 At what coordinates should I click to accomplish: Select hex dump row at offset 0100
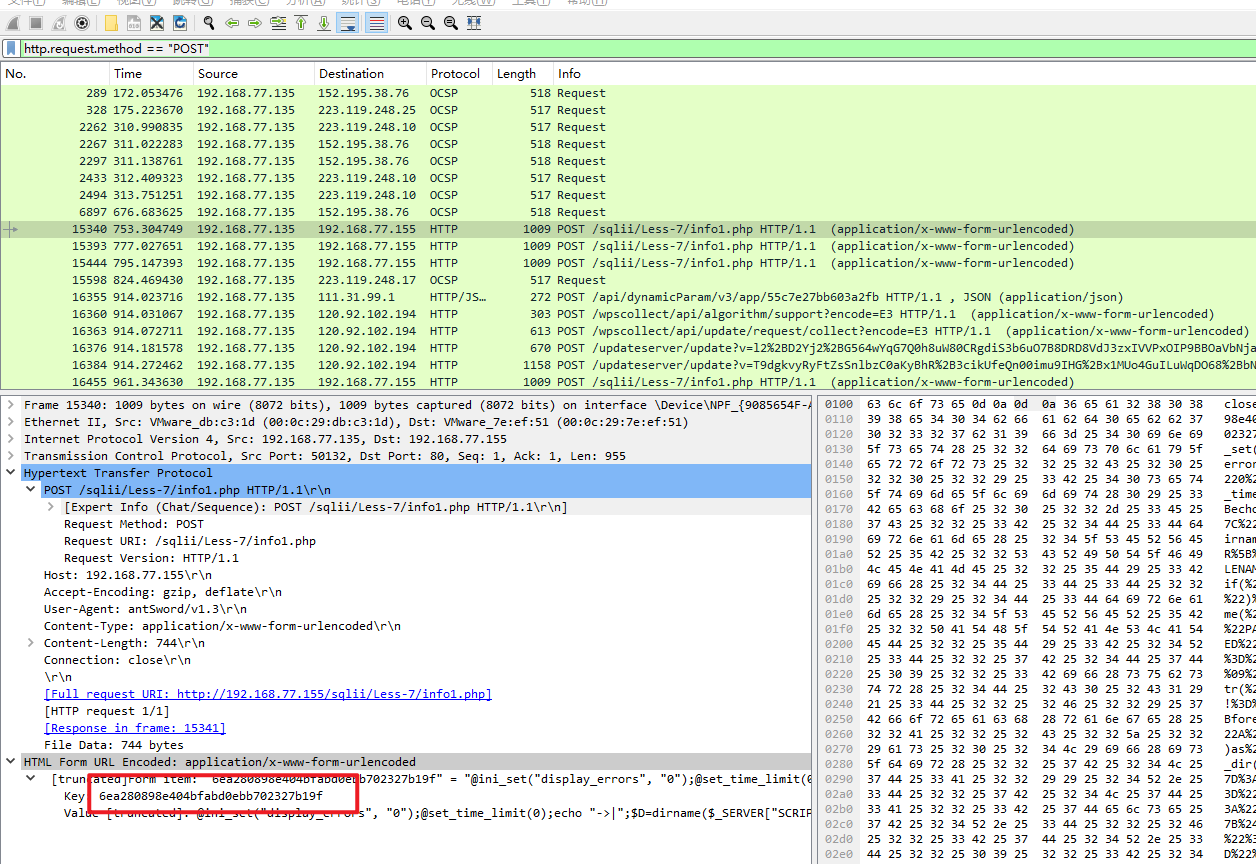coord(1040,405)
